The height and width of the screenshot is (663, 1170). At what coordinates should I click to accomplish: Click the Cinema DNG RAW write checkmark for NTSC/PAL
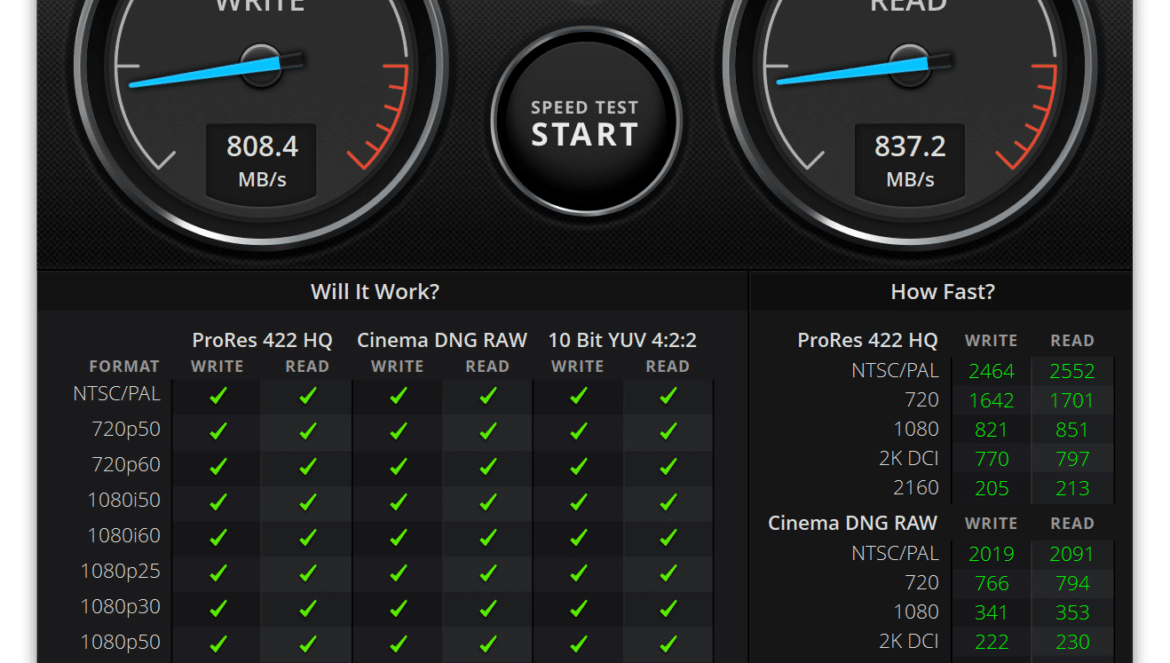click(398, 395)
